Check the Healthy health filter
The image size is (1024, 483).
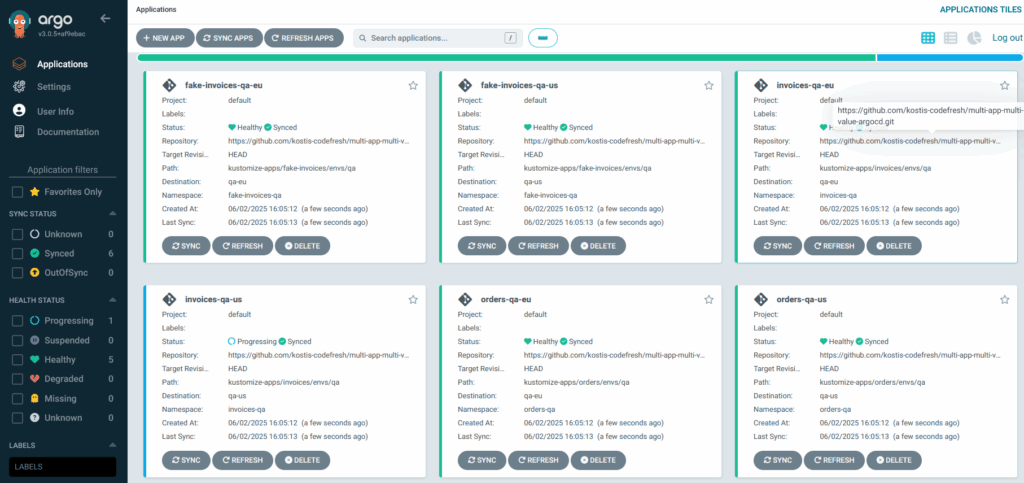click(18, 360)
